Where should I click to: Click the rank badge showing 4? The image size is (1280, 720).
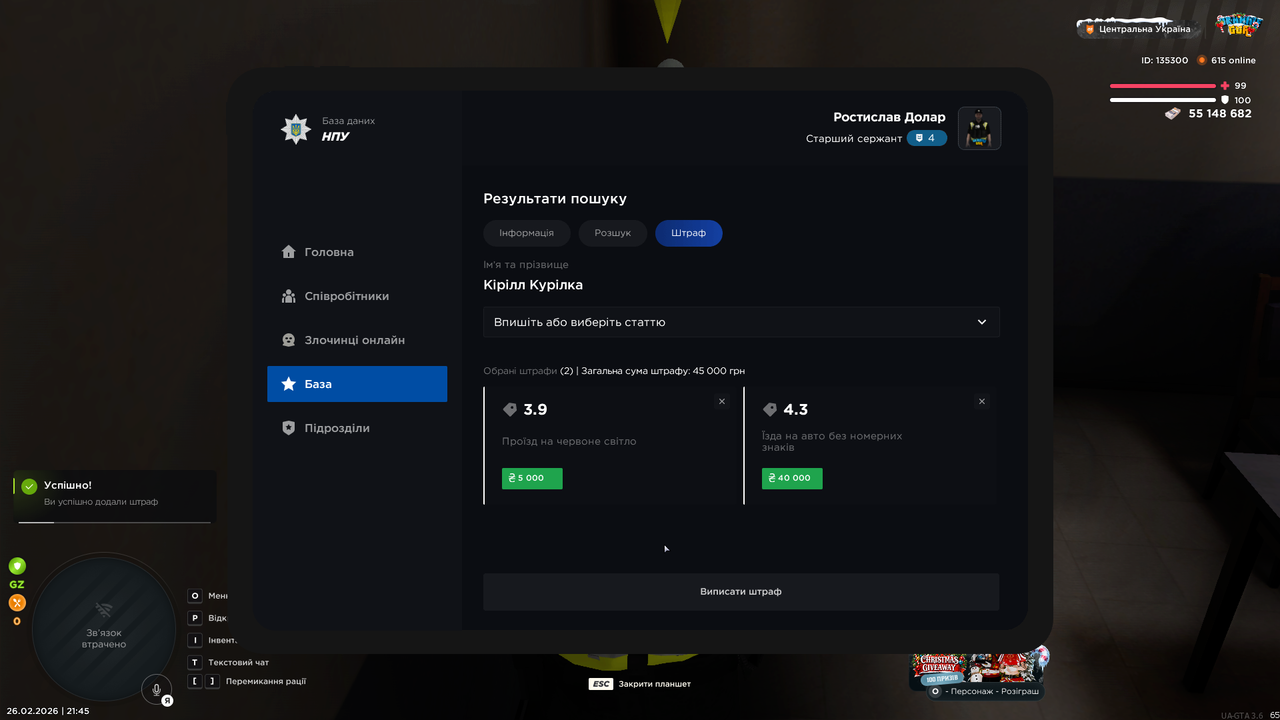[926, 138]
